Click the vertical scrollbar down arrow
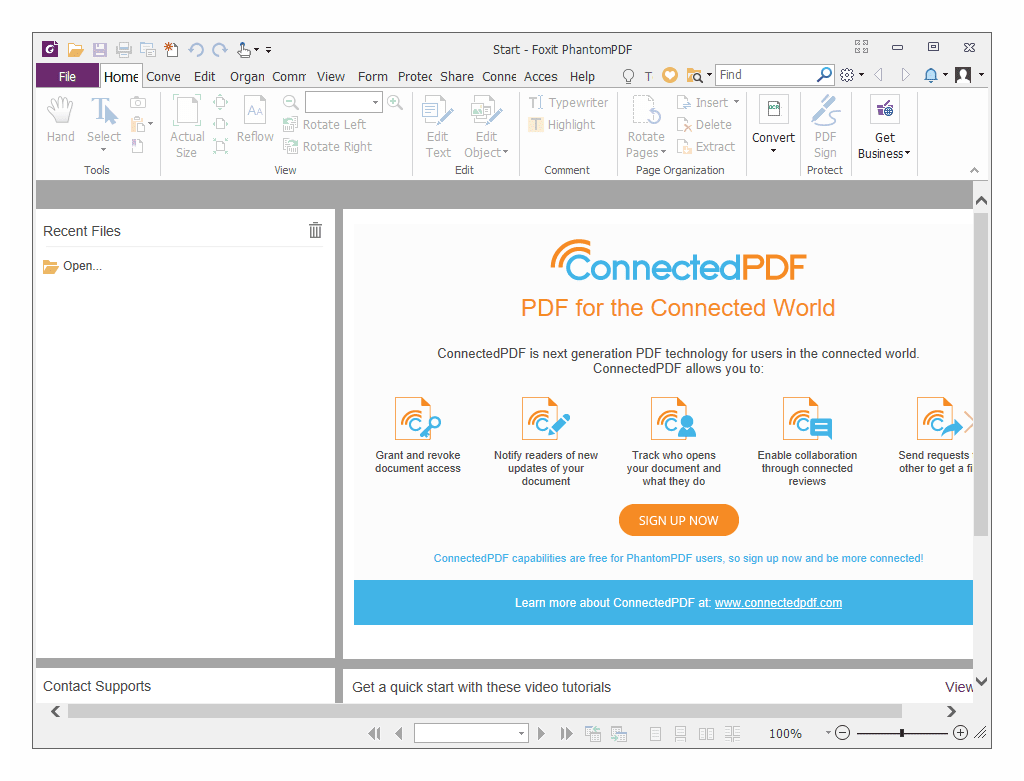Screen dimensions: 1024x781 coord(981,681)
